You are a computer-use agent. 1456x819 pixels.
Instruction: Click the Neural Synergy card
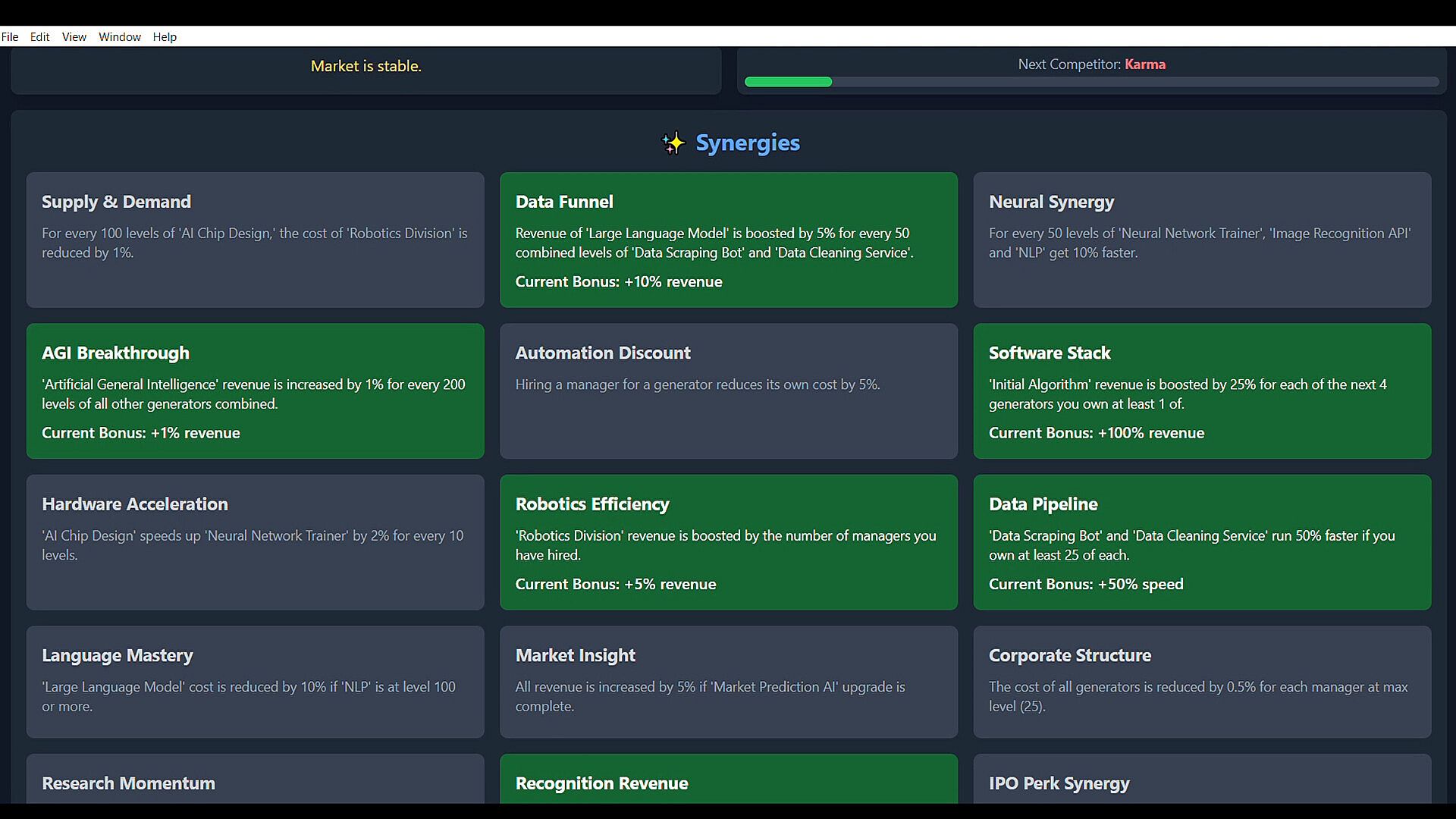[1202, 240]
